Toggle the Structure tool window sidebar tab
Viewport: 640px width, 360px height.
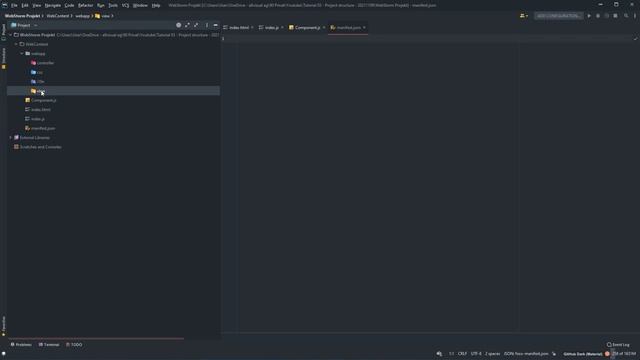click(x=4, y=58)
